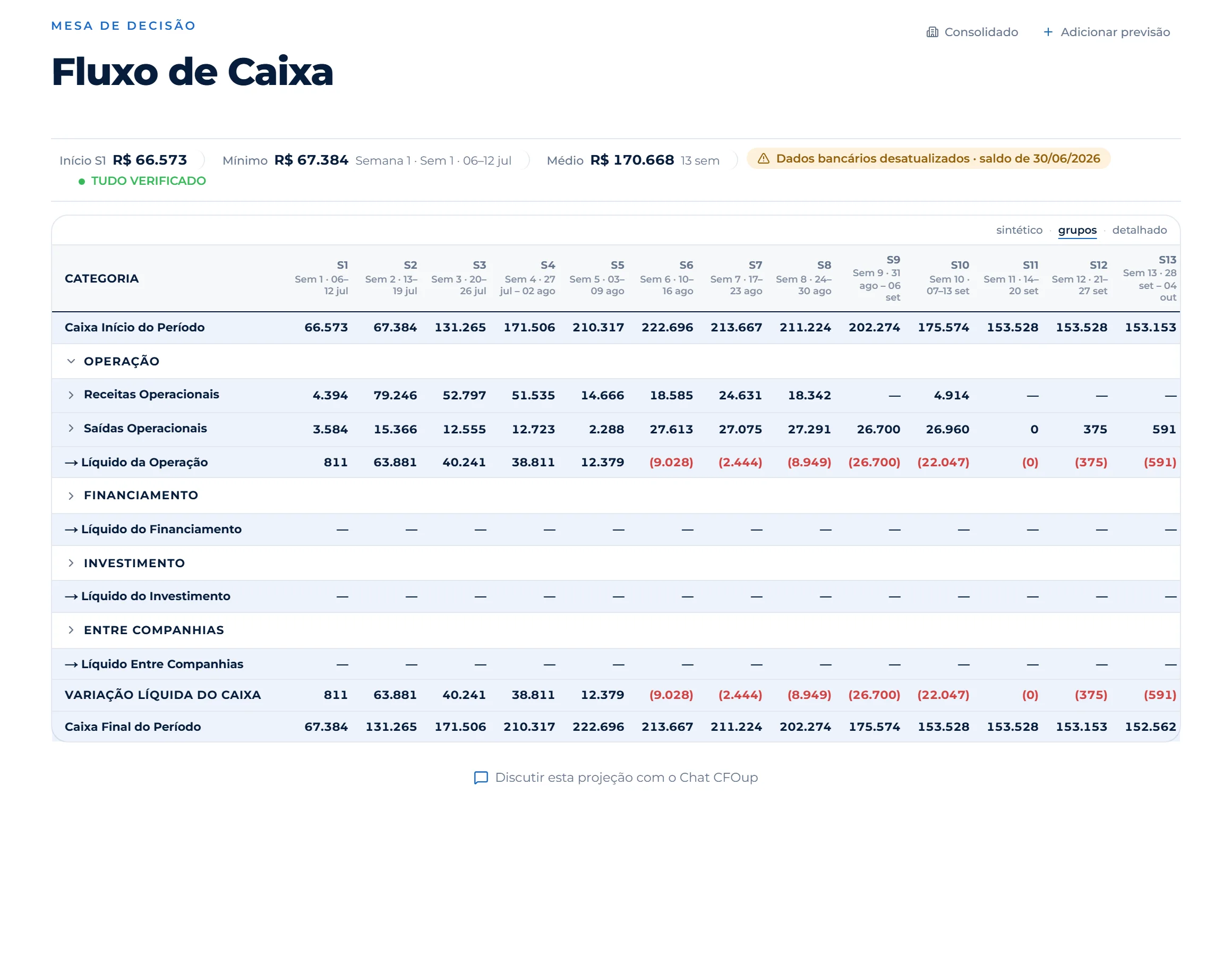The image size is (1232, 956).
Task: Click Saídas Operacionais S5 value 2.288
Action: coord(606,429)
